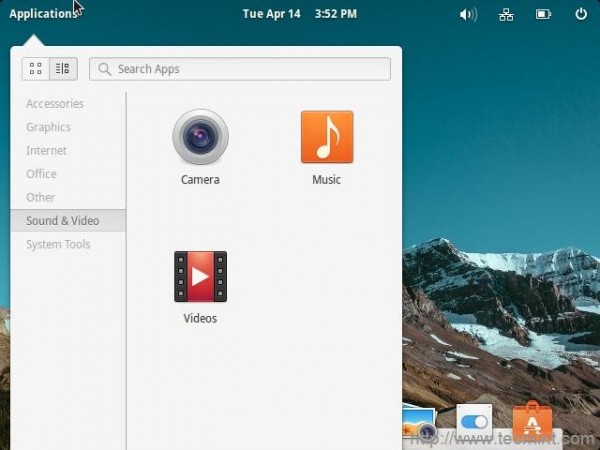Select the Accessories category
Screen dimensions: 600x450
tap(55, 104)
